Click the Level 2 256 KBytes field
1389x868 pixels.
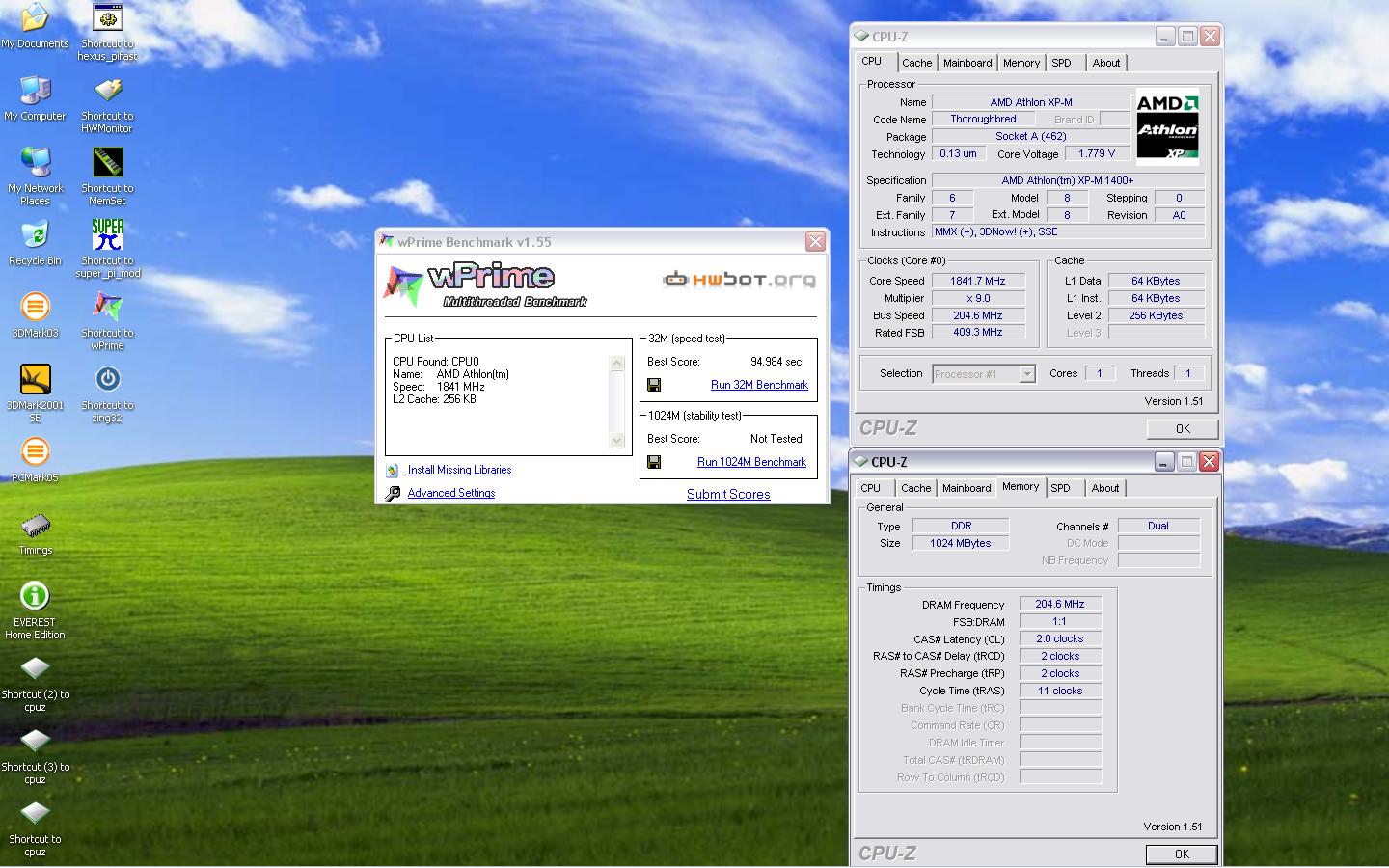coord(1156,315)
